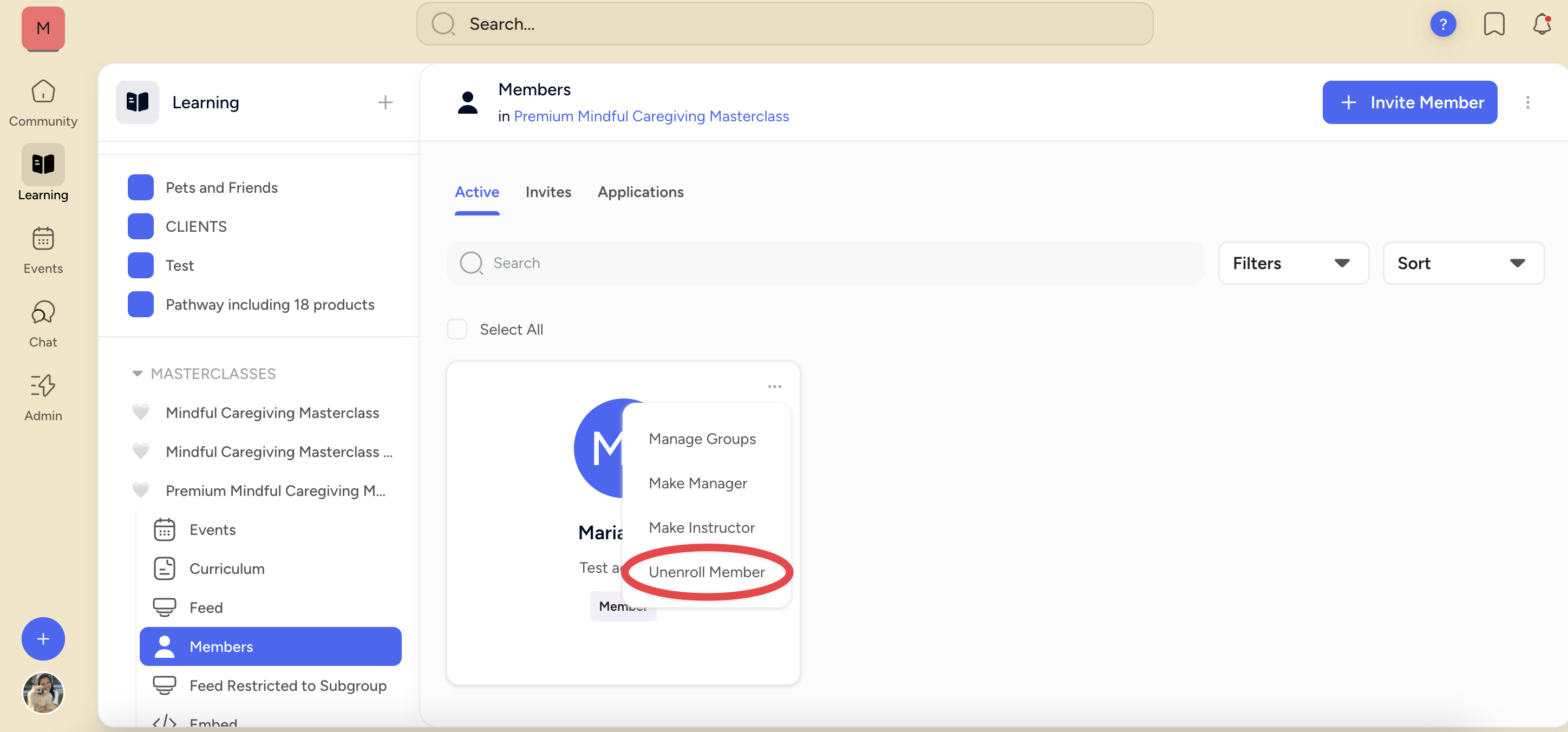Choose Unenroll Member from the menu

(x=707, y=572)
